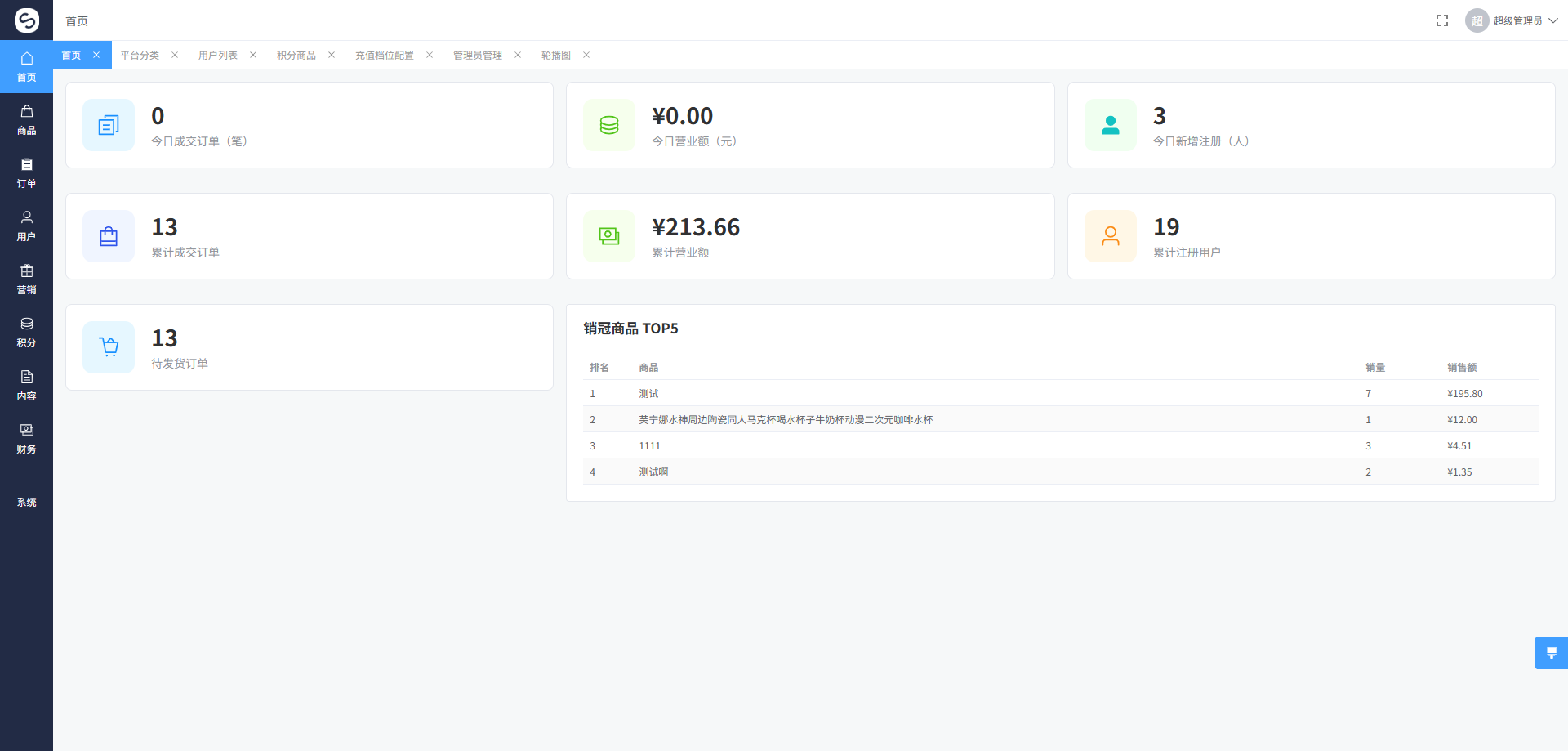Switch to the 首页 tab in the tab bar
The width and height of the screenshot is (1568, 751).
[71, 56]
